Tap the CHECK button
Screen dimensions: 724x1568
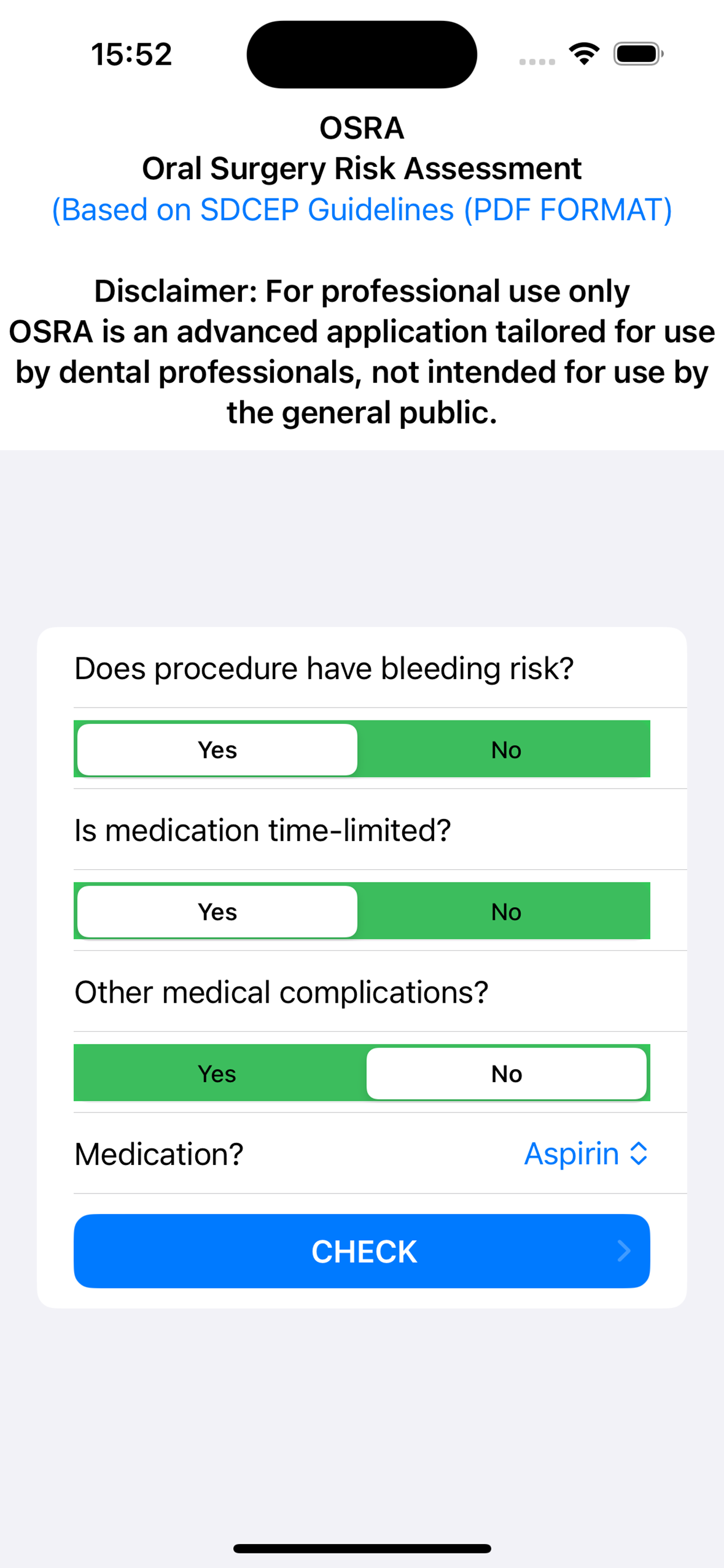pos(362,1251)
